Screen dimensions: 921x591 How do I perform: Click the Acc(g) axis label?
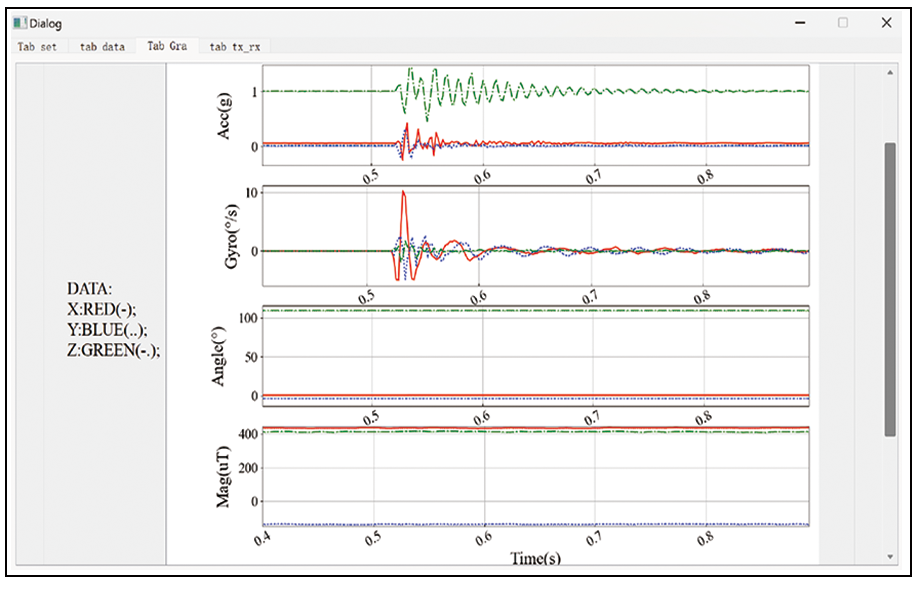tap(224, 116)
